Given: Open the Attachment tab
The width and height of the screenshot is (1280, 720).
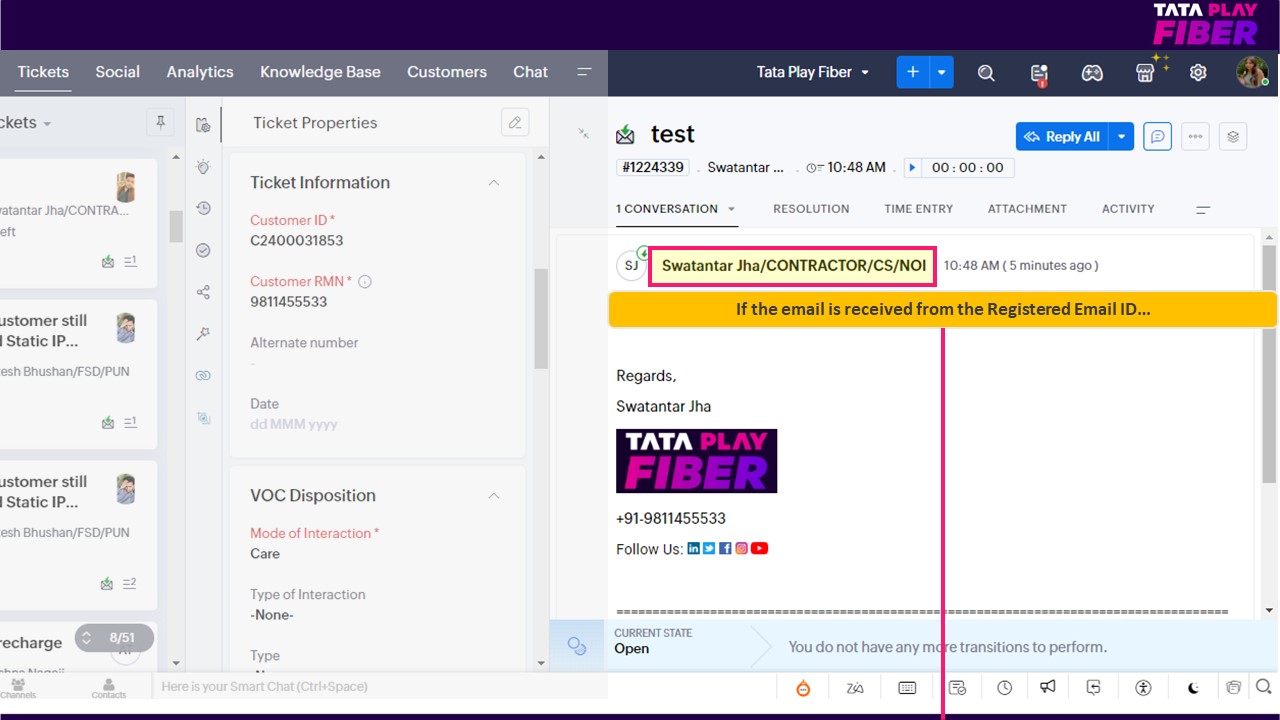Looking at the screenshot, I should click(x=1027, y=209).
